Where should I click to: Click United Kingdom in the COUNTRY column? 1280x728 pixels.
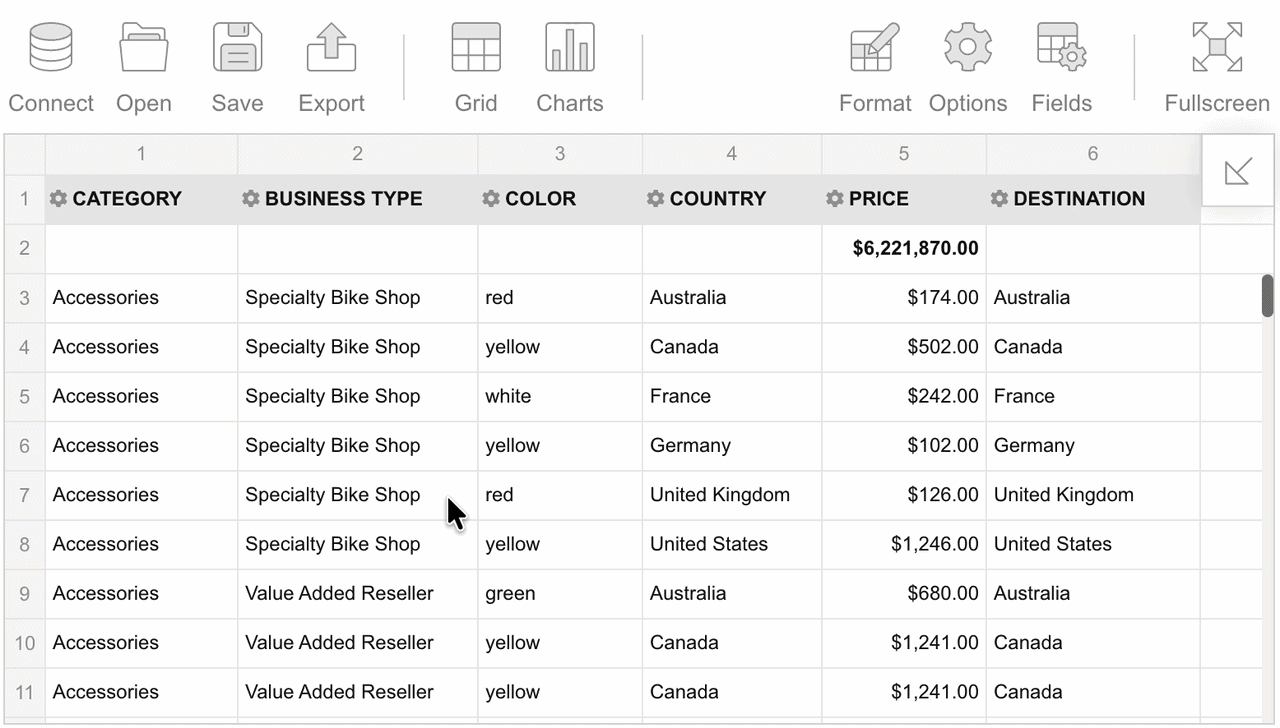(x=732, y=495)
